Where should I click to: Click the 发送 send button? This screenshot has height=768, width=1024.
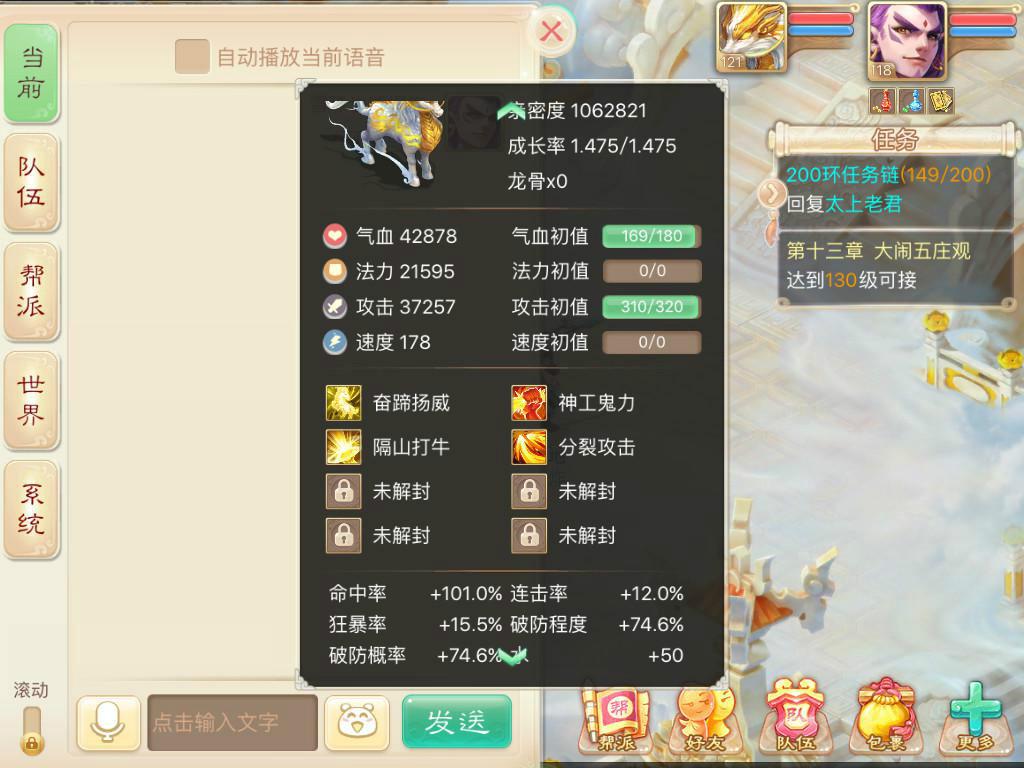456,722
